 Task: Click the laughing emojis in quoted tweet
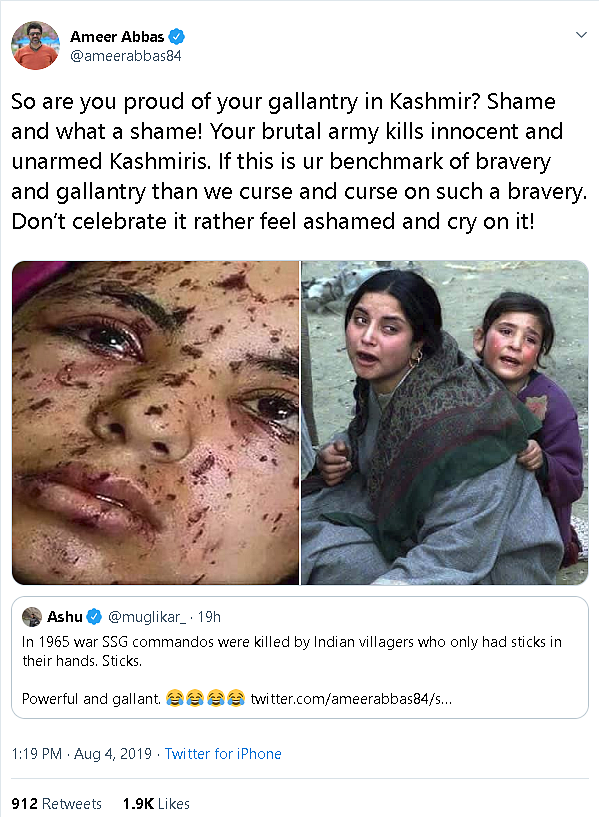point(205,698)
